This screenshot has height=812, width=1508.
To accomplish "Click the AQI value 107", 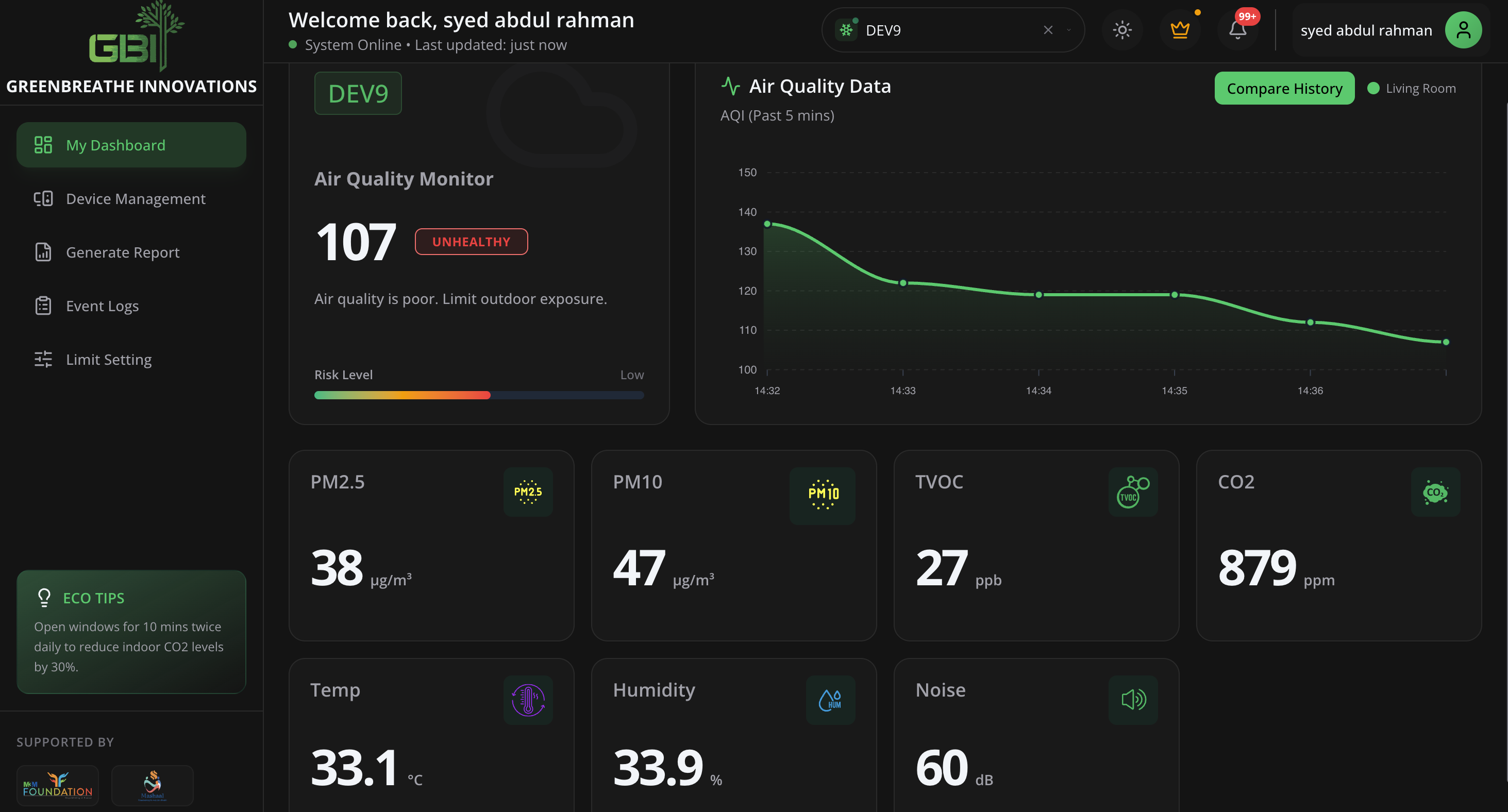I will coord(356,242).
